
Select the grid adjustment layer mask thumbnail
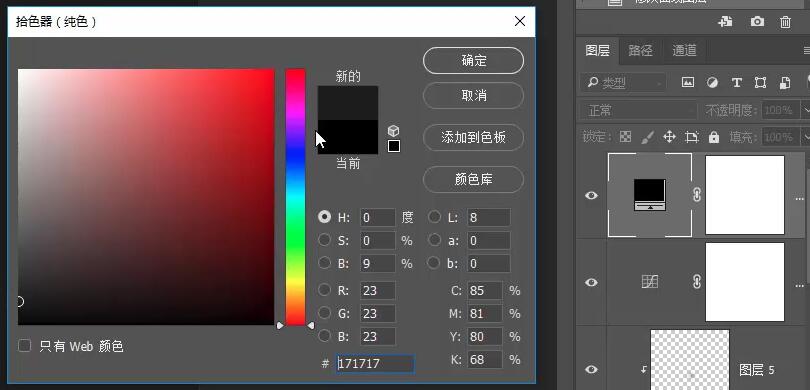(x=745, y=282)
